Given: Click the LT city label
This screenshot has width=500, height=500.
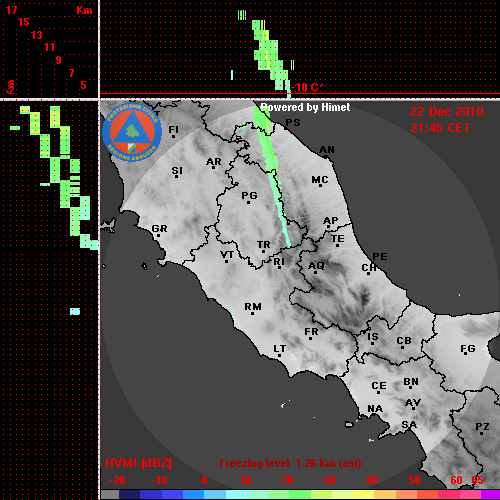Looking at the screenshot, I should pos(279,349).
